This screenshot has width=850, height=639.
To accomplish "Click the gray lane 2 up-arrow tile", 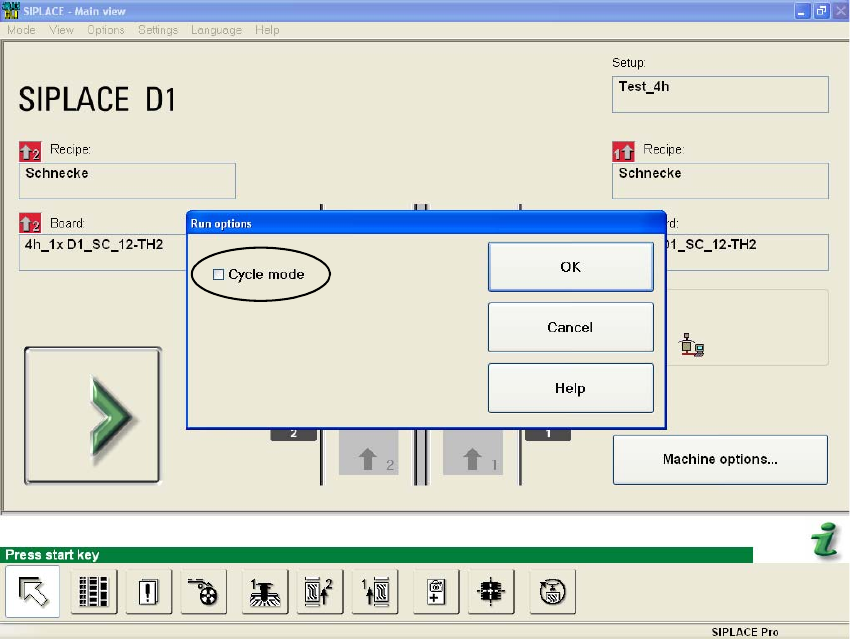I will click(369, 453).
